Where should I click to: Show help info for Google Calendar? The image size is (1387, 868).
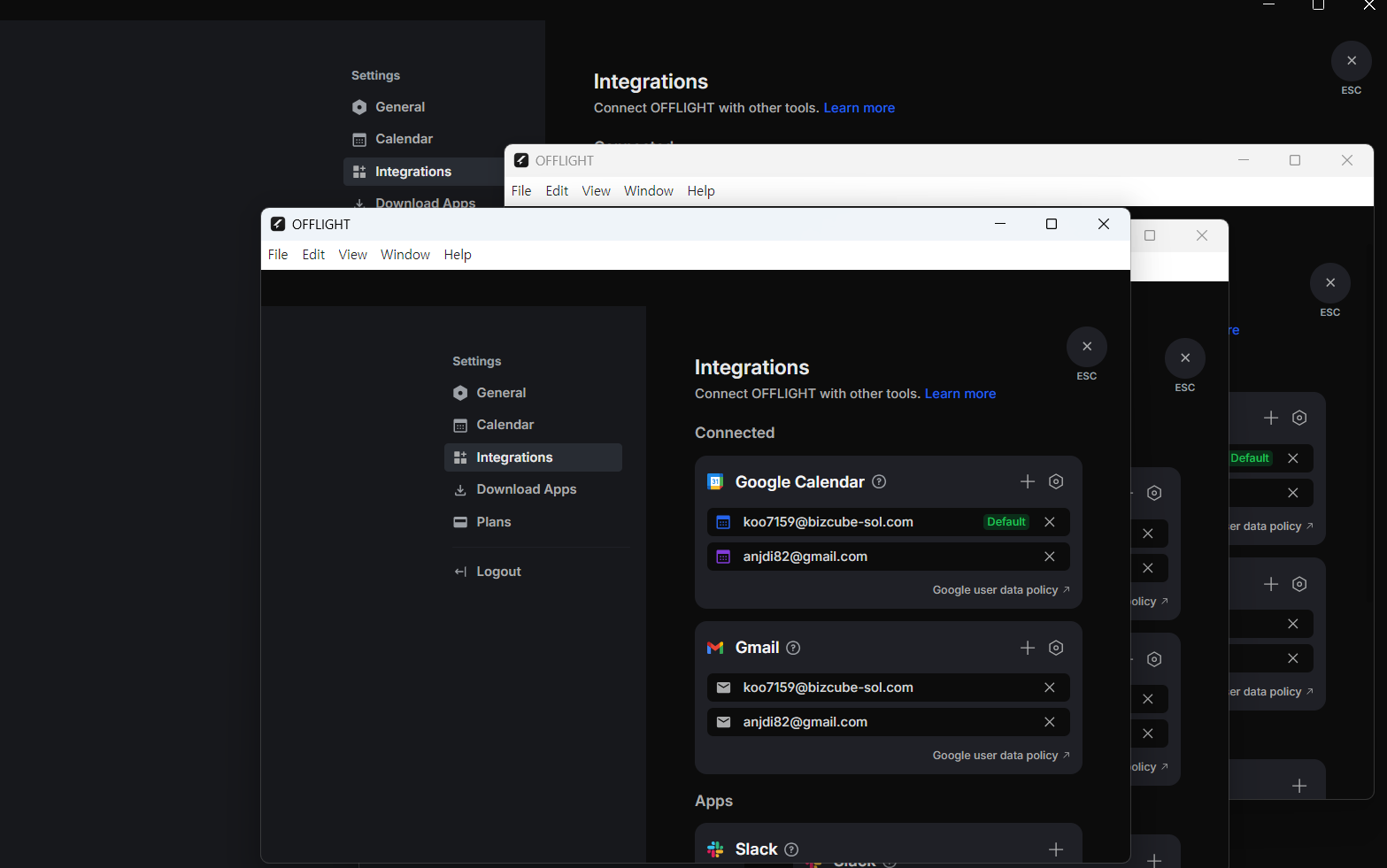click(x=879, y=481)
